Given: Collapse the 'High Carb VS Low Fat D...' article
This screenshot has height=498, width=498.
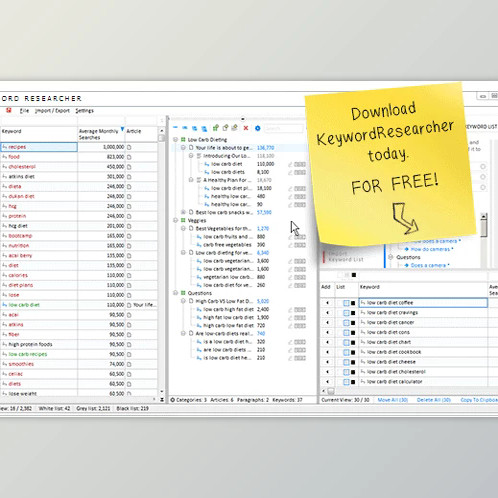Looking at the screenshot, I should click(x=183, y=301).
